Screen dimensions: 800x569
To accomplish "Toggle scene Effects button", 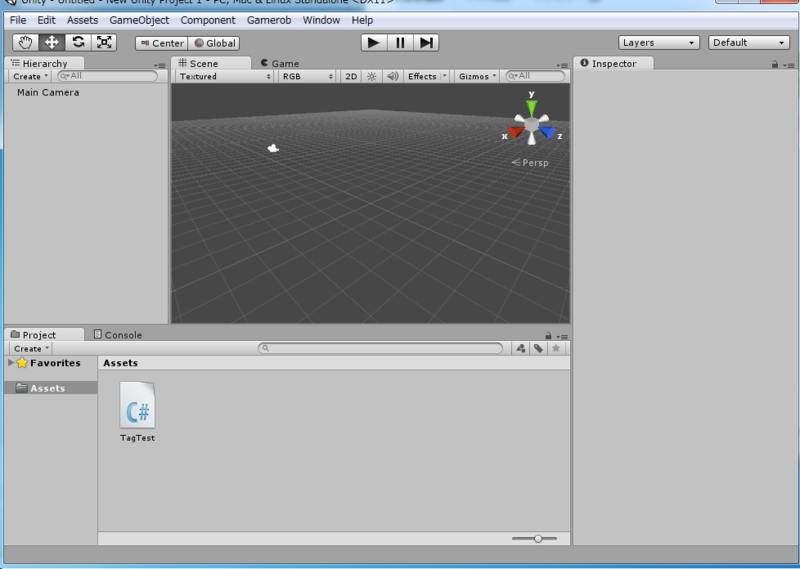I will pyautogui.click(x=422, y=76).
